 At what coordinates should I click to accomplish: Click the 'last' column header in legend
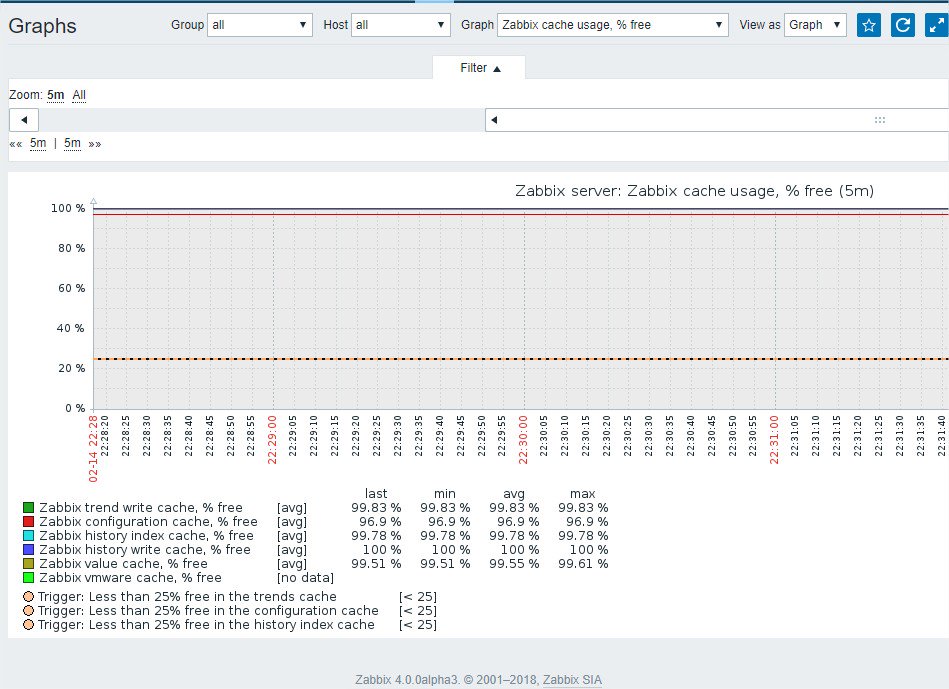376,493
